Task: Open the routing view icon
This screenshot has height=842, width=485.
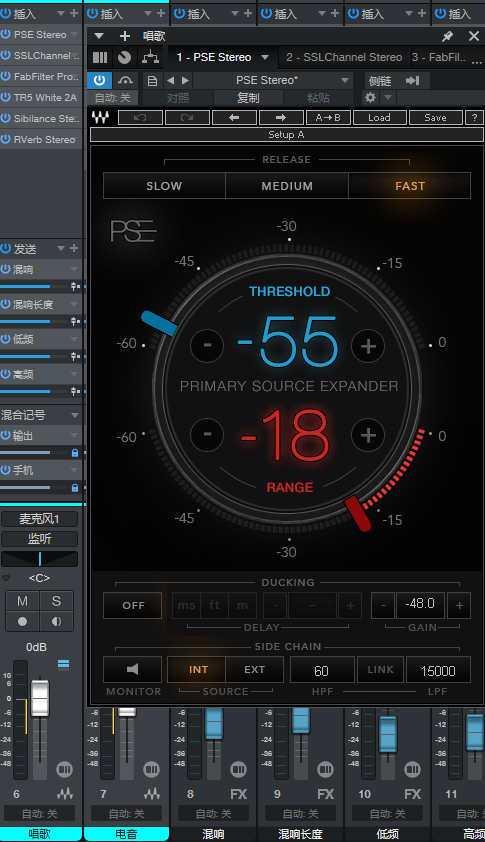Action: (150, 57)
